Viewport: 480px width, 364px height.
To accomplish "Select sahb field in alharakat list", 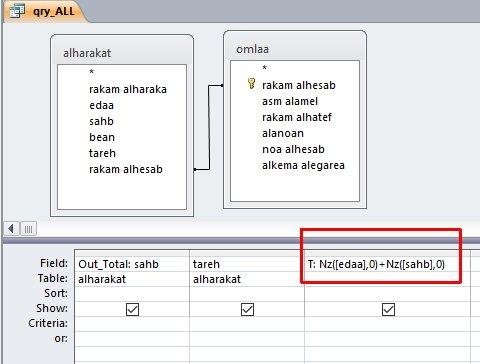I will click(x=101, y=121).
